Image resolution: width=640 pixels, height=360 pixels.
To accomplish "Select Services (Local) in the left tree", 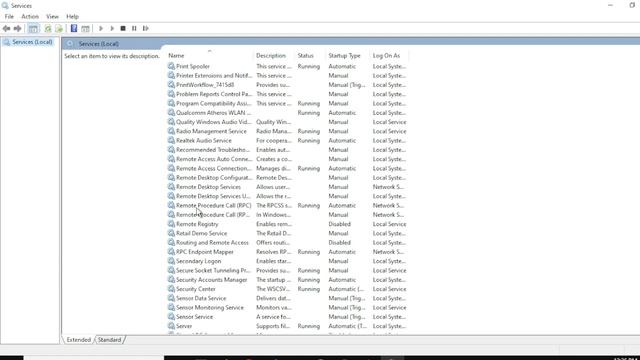I will click(x=32, y=42).
